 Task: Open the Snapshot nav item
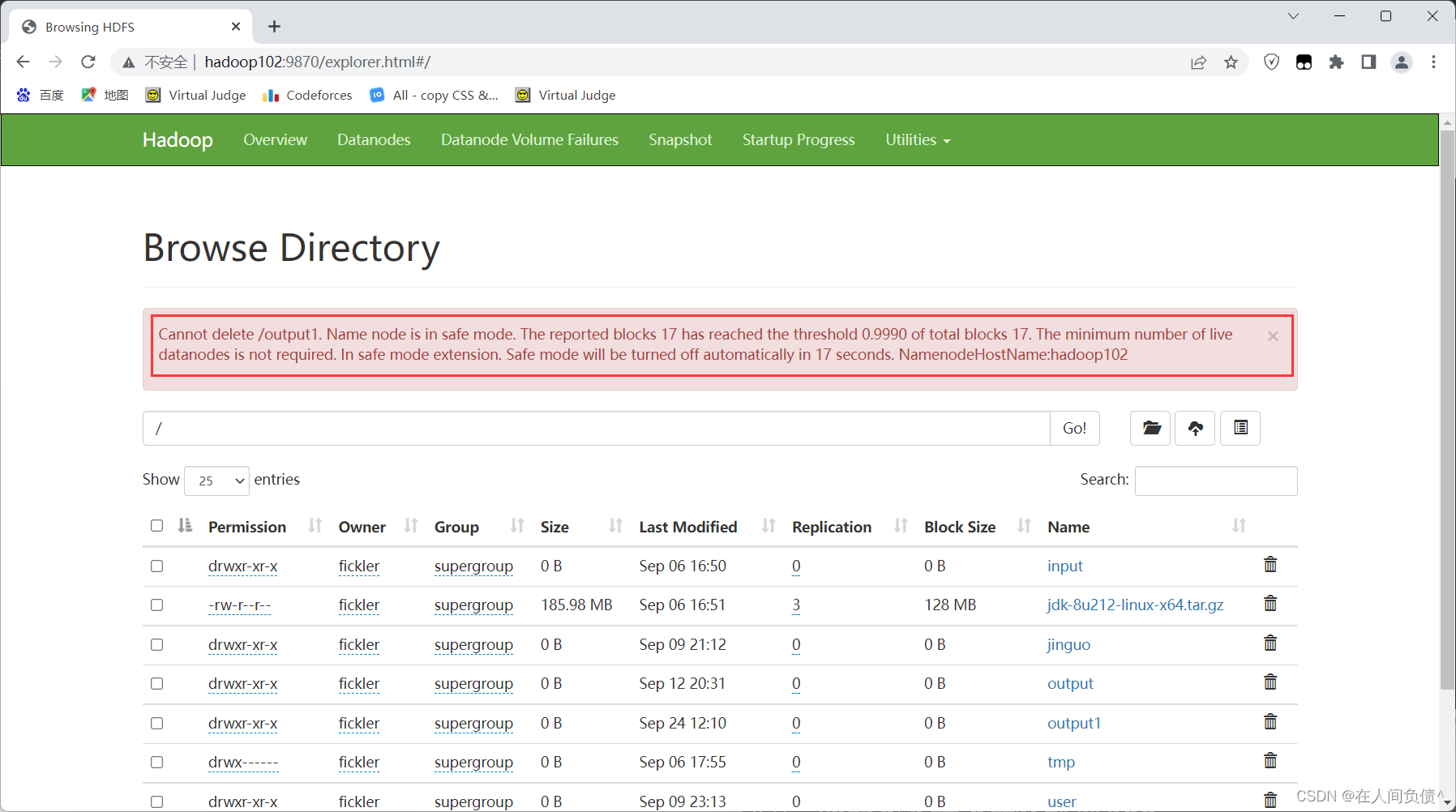coord(680,139)
